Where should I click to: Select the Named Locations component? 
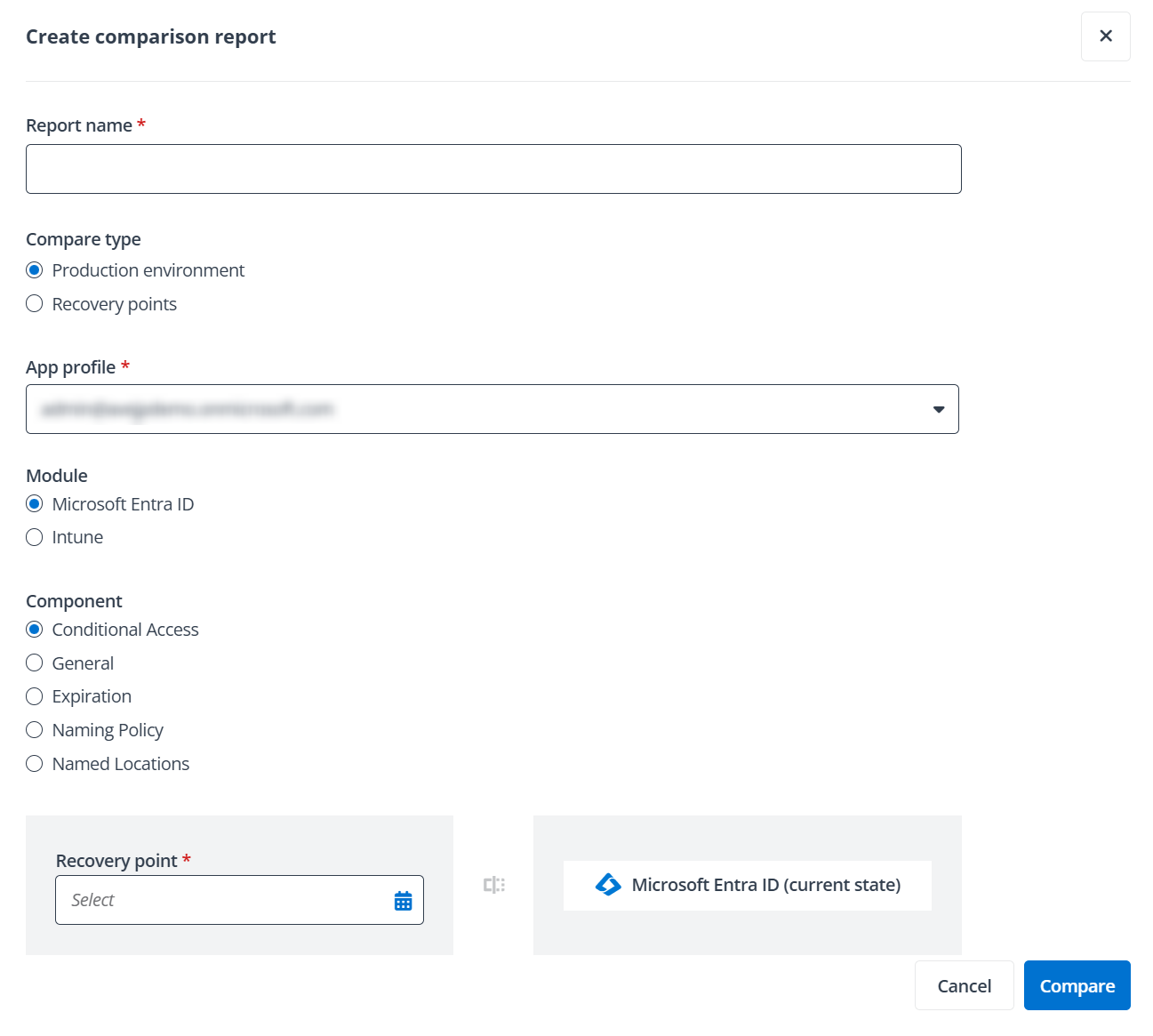coord(34,763)
